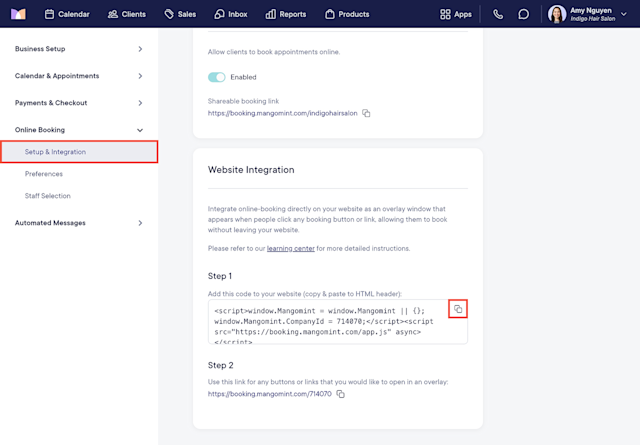
Task: Click the Step 2 heading
Action: [220, 365]
